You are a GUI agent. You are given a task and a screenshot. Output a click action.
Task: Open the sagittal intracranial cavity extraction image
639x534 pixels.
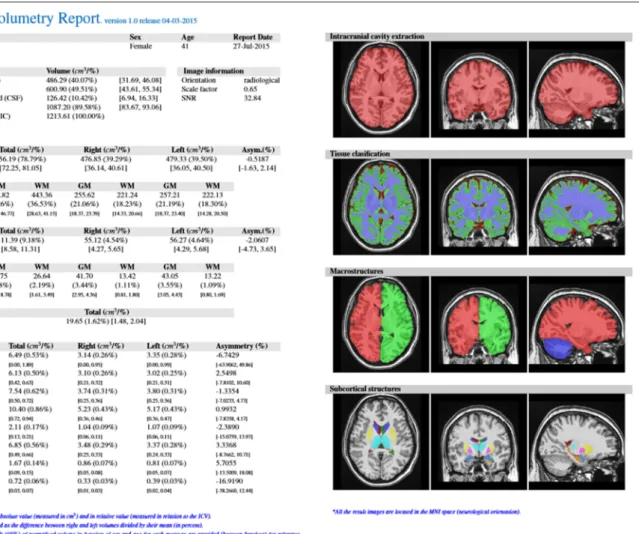pos(576,89)
